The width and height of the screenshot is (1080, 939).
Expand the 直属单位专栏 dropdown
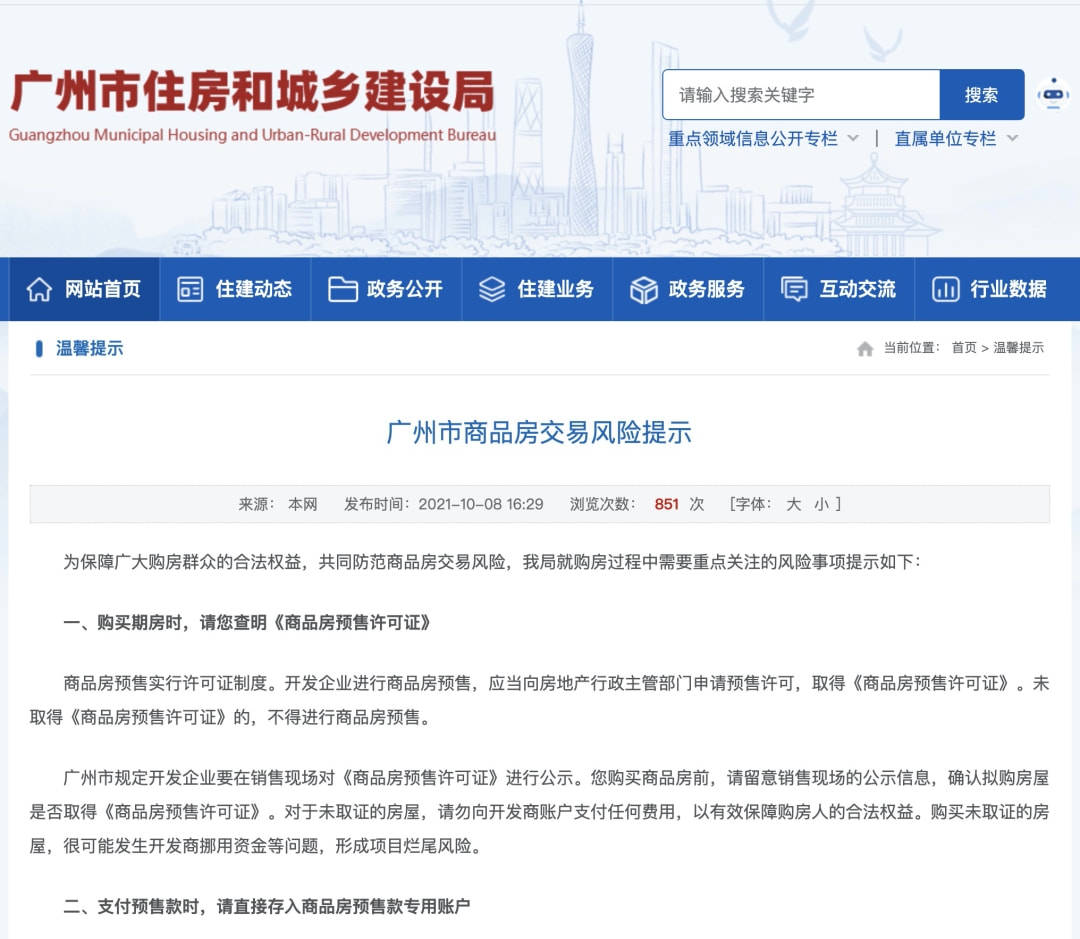point(1012,139)
